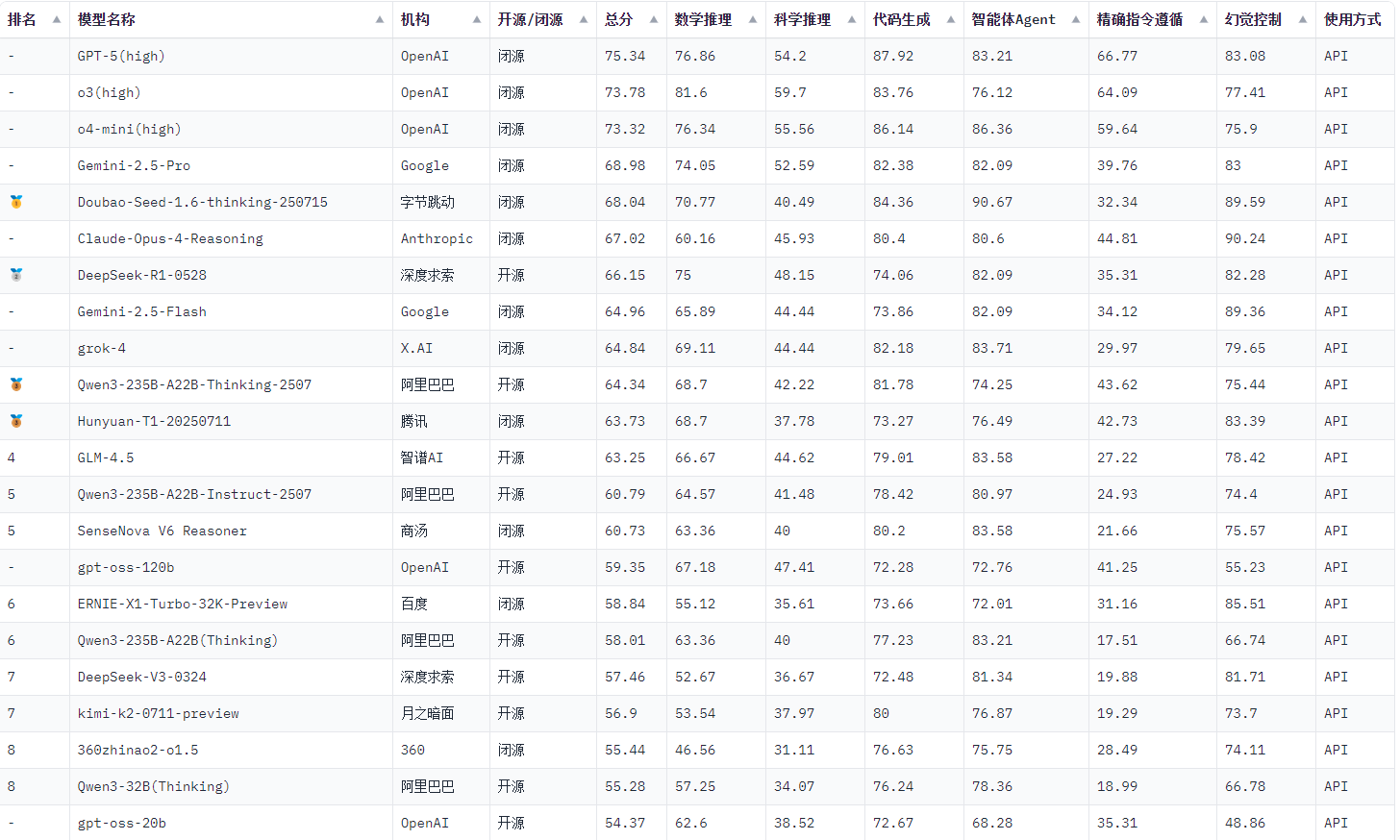The width and height of the screenshot is (1400, 840).
Task: Select Claude-Opus-4-Reasoning model name
Action: 170,238
